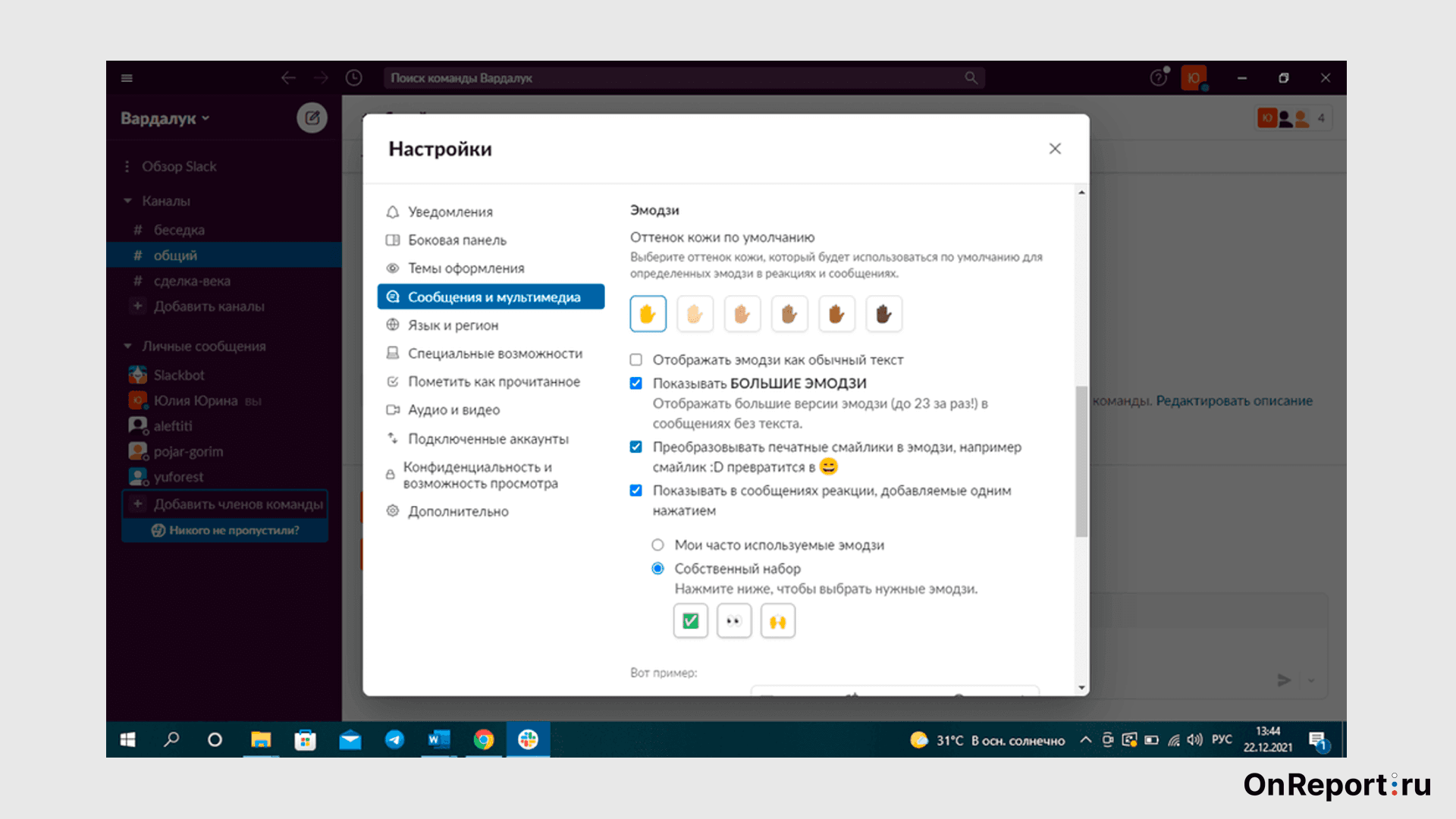Select the dark skin tone hand
1456x819 pixels.
883,314
